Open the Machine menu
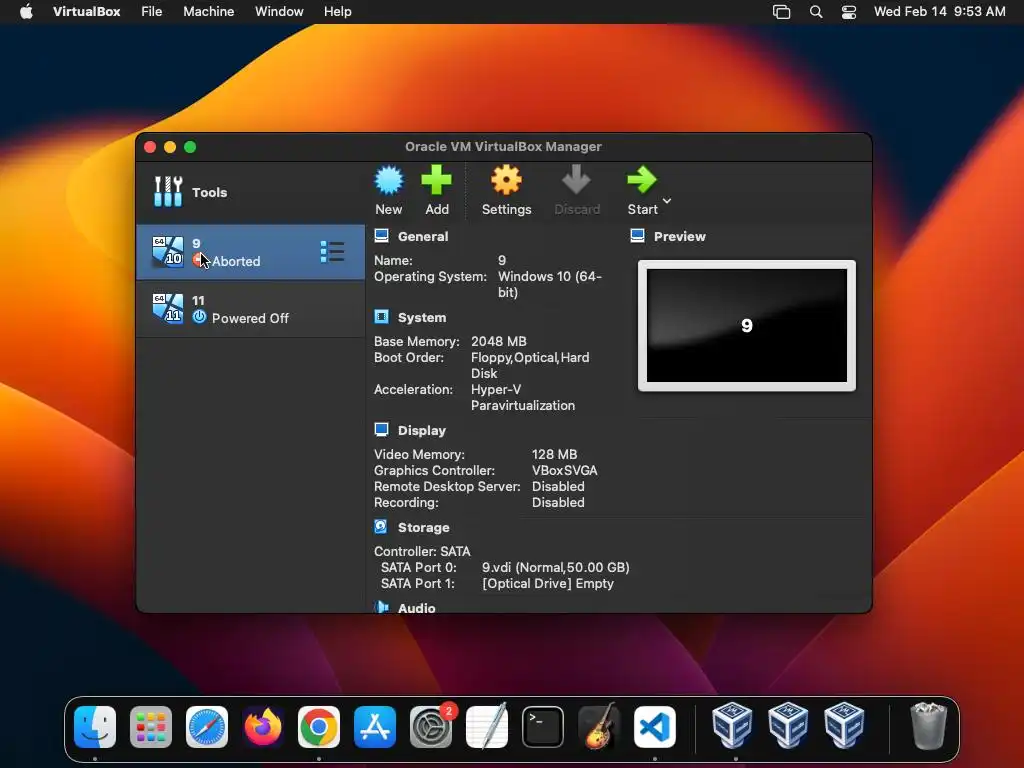 (208, 12)
